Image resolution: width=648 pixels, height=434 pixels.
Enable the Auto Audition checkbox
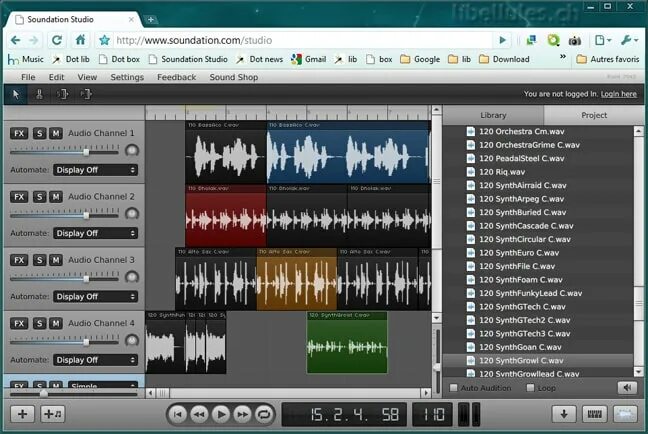pyautogui.click(x=454, y=388)
